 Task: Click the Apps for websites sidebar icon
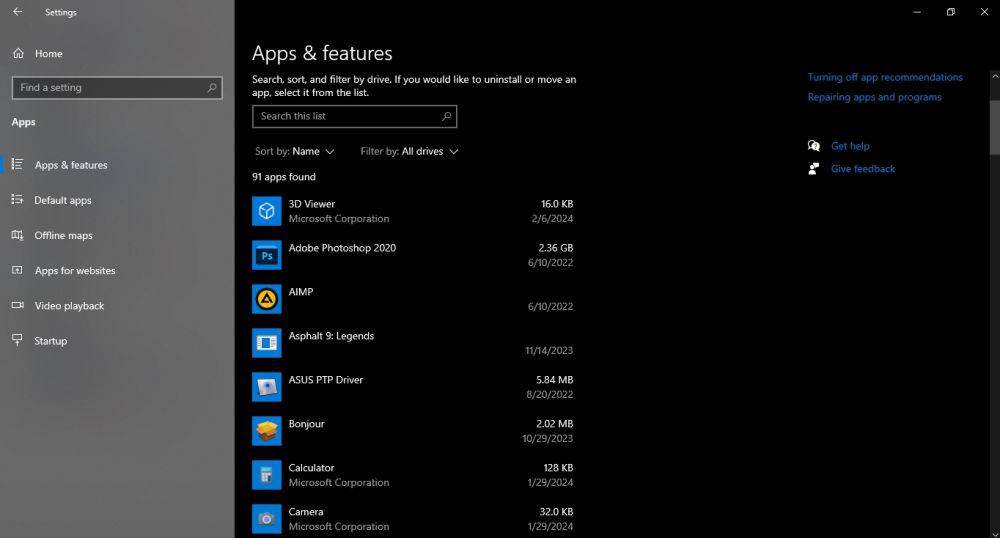point(17,270)
